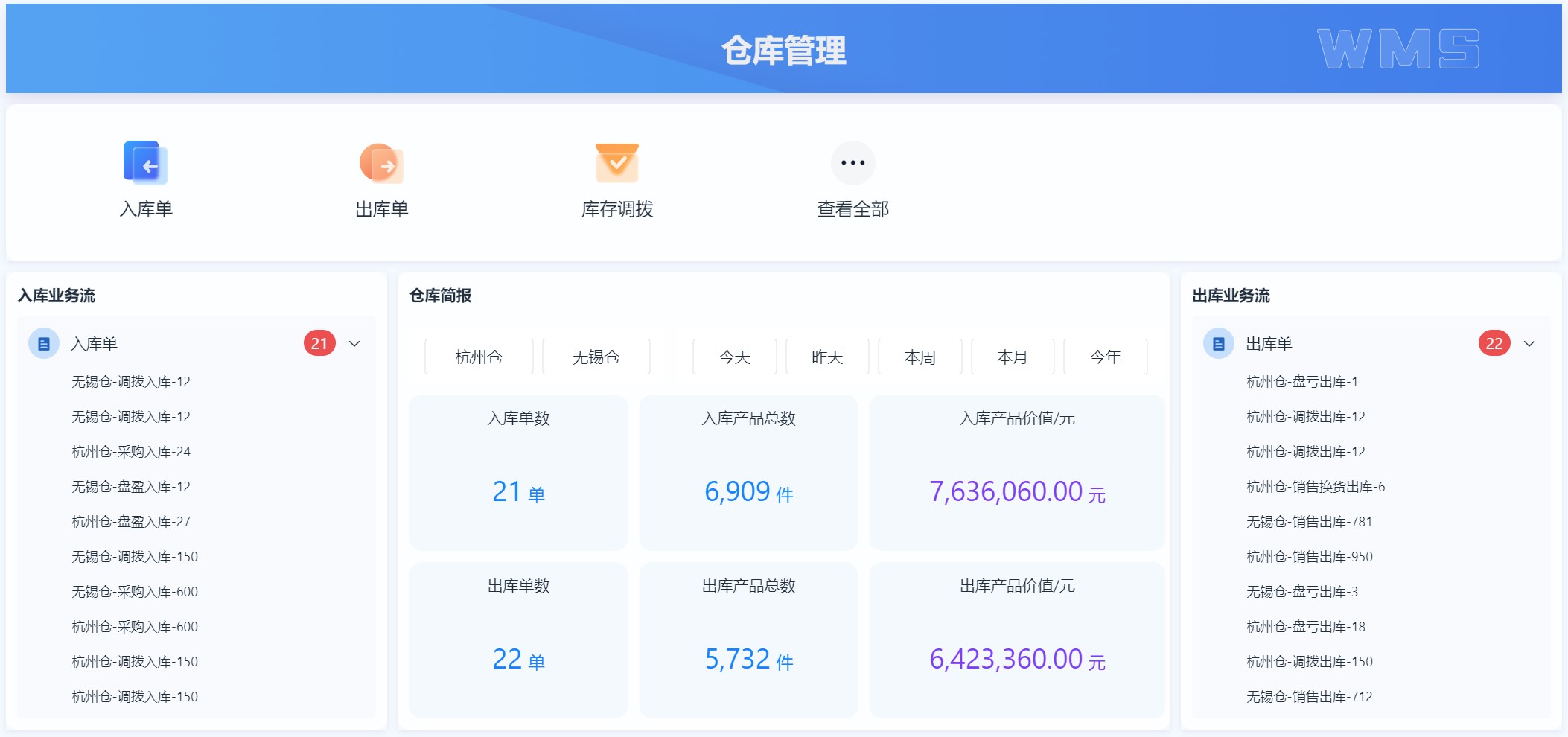
Task: Click the 入库单 label in 入库业务流 panel
Action: click(95, 343)
